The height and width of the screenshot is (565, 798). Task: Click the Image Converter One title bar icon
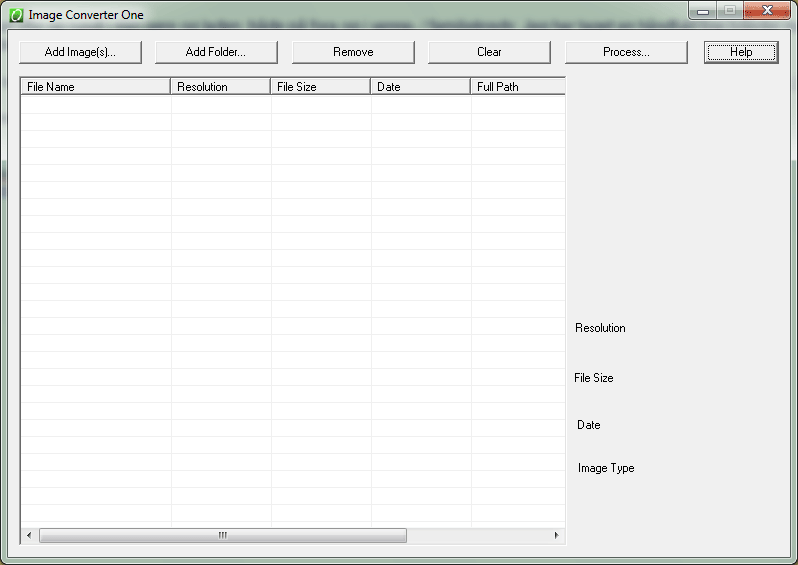point(17,15)
